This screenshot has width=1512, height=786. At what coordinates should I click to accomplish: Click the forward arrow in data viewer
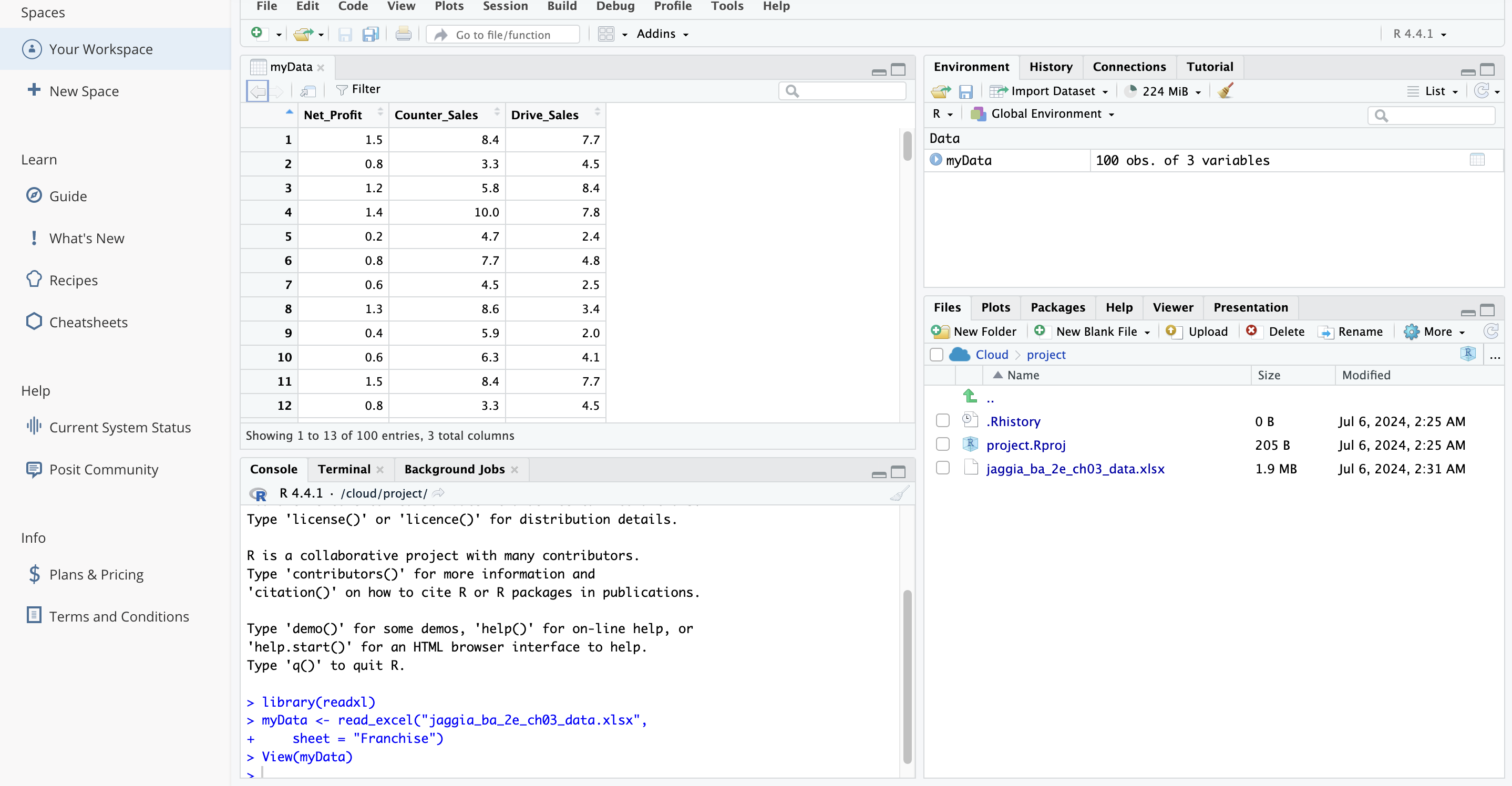277,91
